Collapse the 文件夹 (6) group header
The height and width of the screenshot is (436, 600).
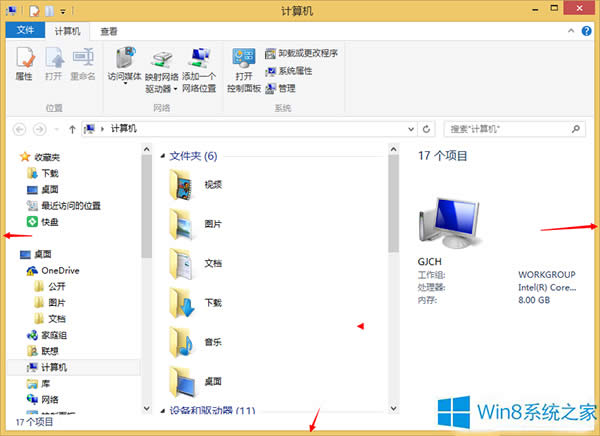163,156
